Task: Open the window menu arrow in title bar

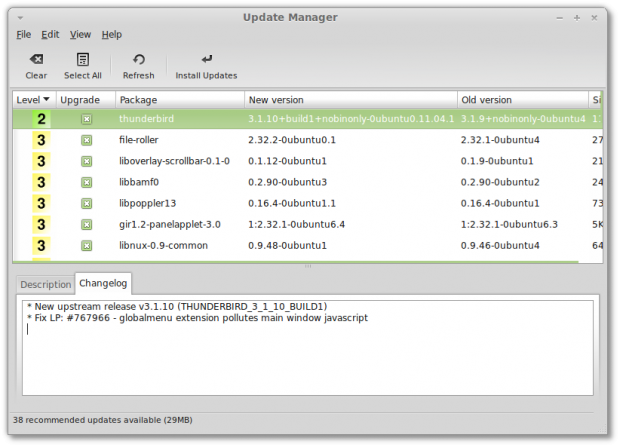Action: point(20,18)
